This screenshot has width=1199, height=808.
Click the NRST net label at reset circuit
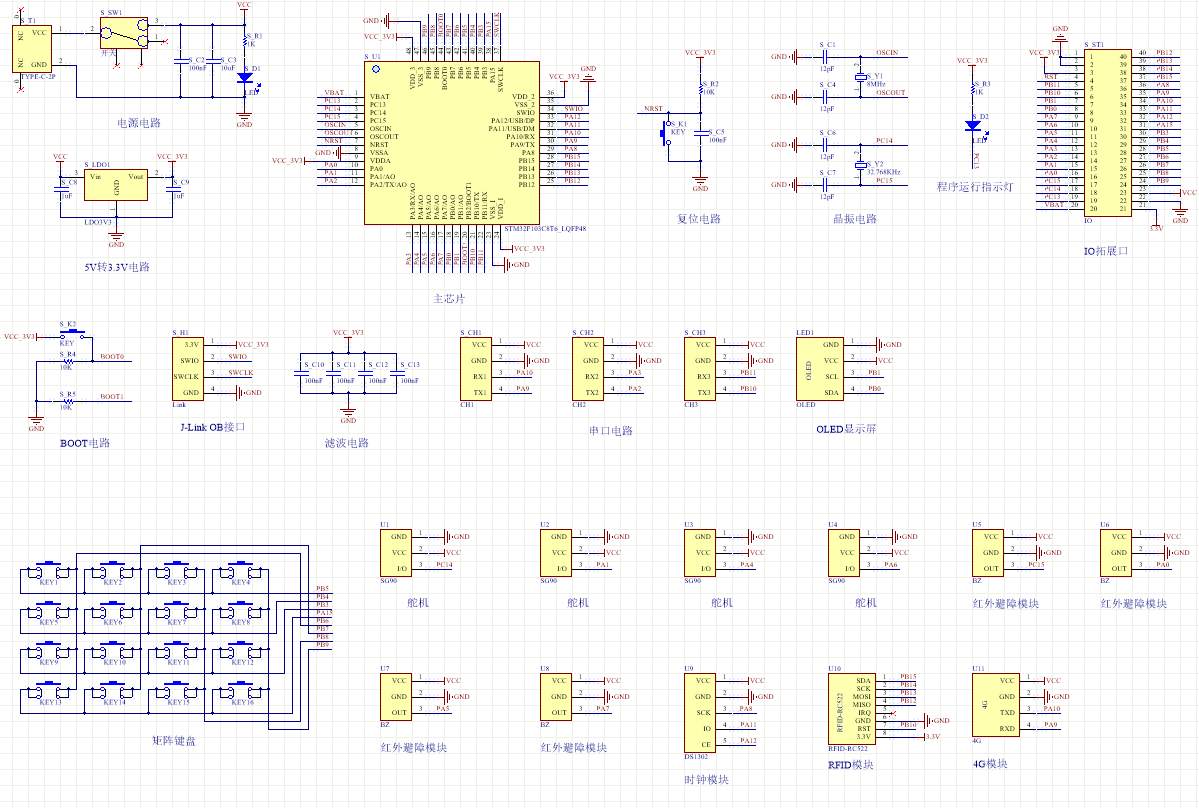click(653, 109)
